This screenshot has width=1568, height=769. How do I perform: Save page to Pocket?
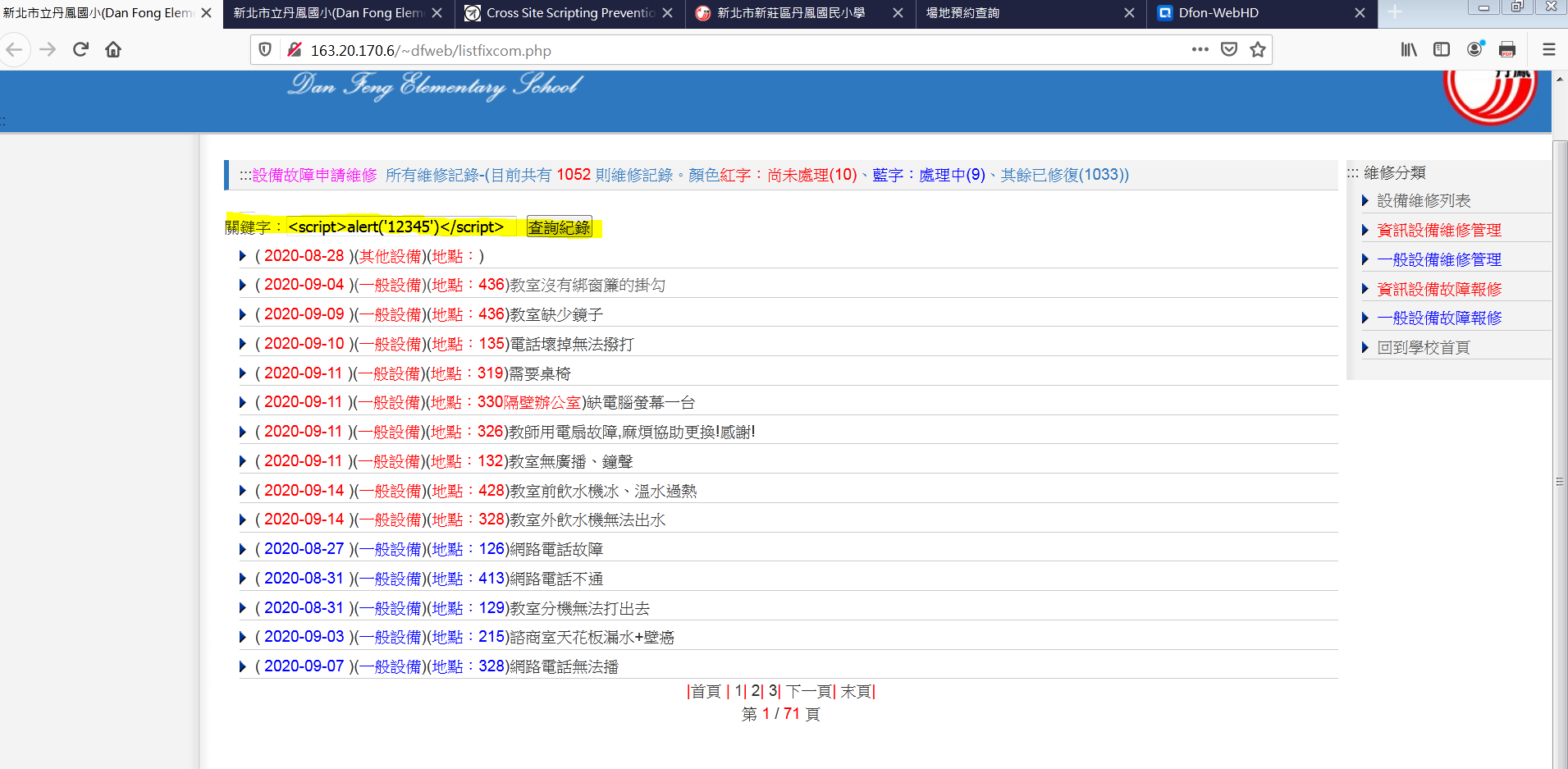(1229, 50)
